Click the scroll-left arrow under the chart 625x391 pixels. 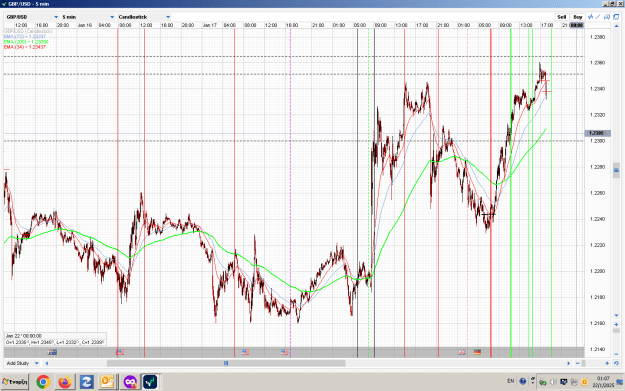[47, 363]
